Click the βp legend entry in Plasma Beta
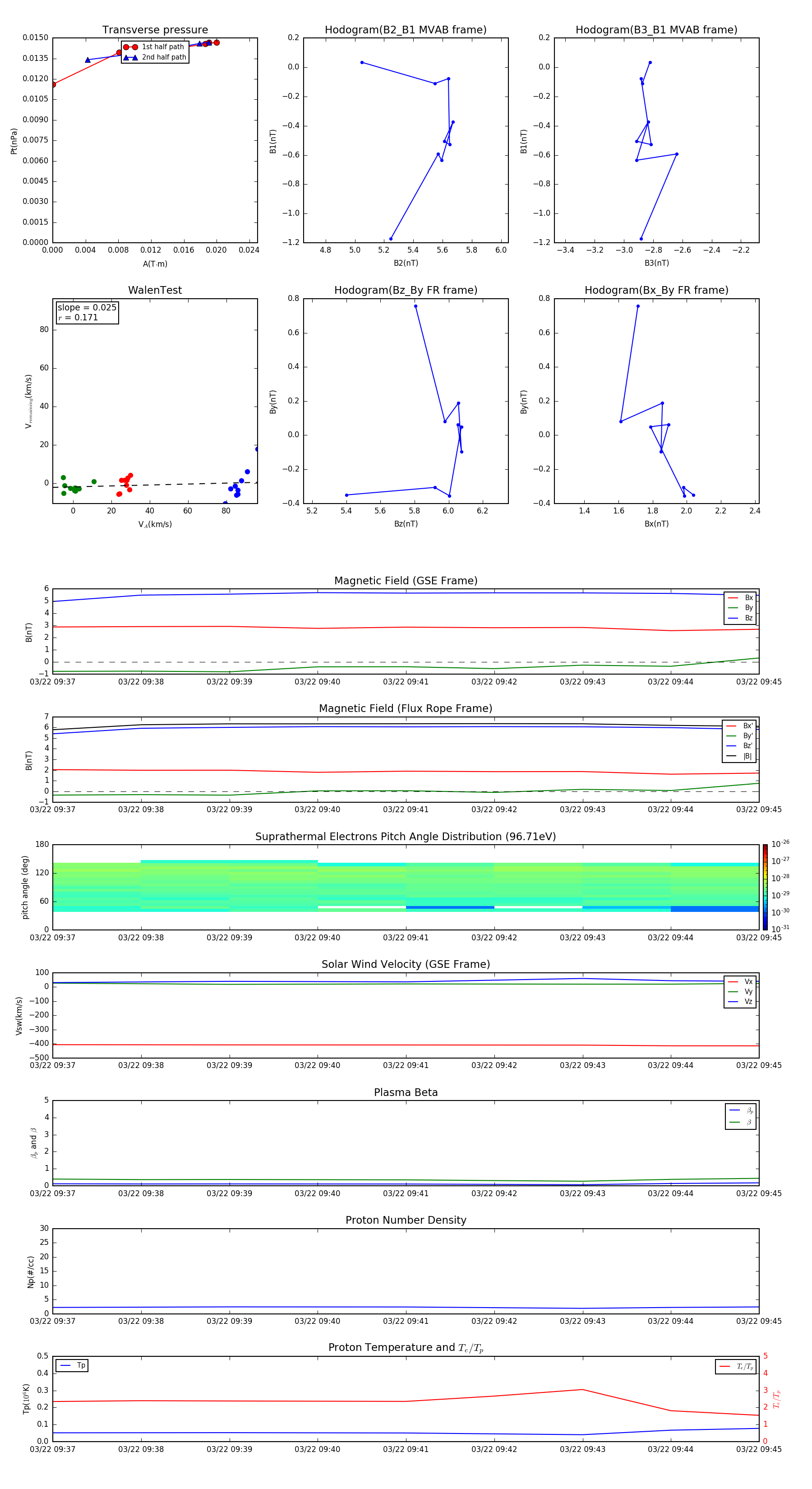Image resolution: width=812 pixels, height=1489 pixels. (741, 1110)
